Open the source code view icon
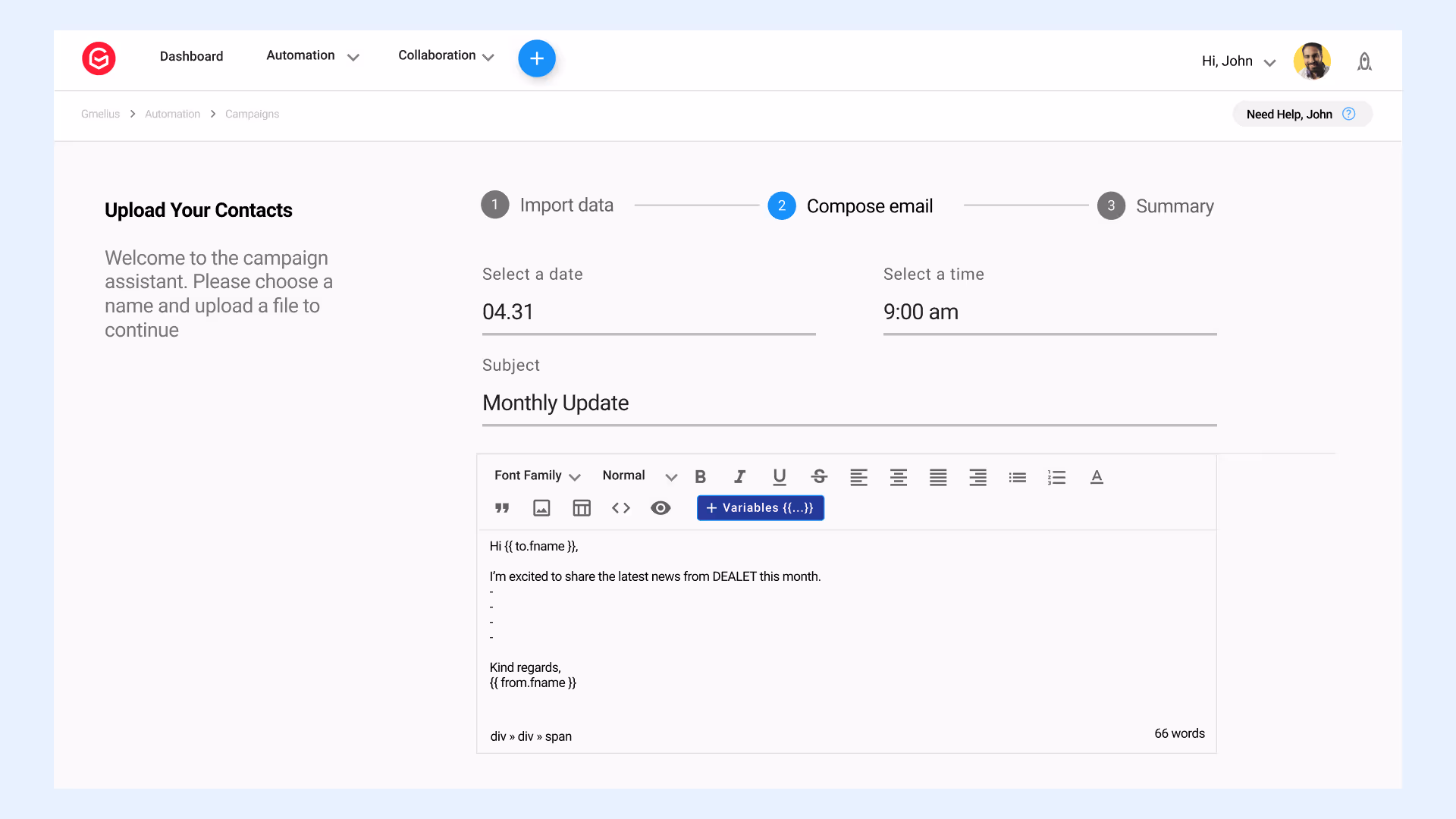The height and width of the screenshot is (819, 1456). 621,508
